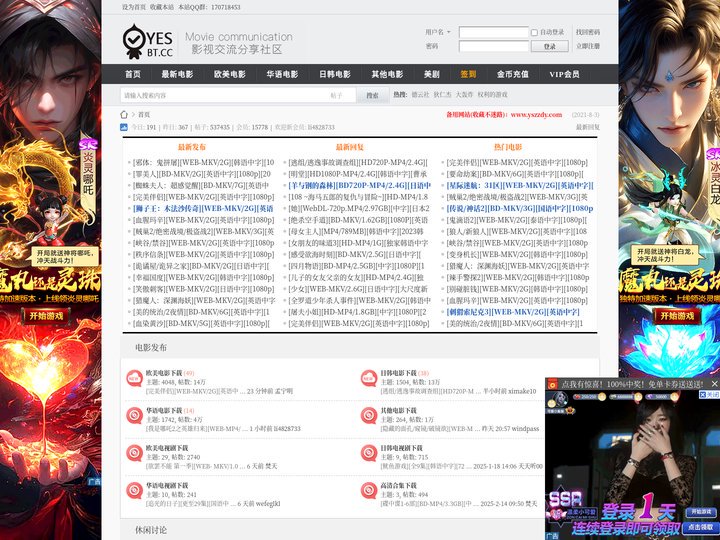
Task: Click 设为首页 top link
Action: tap(134, 7)
